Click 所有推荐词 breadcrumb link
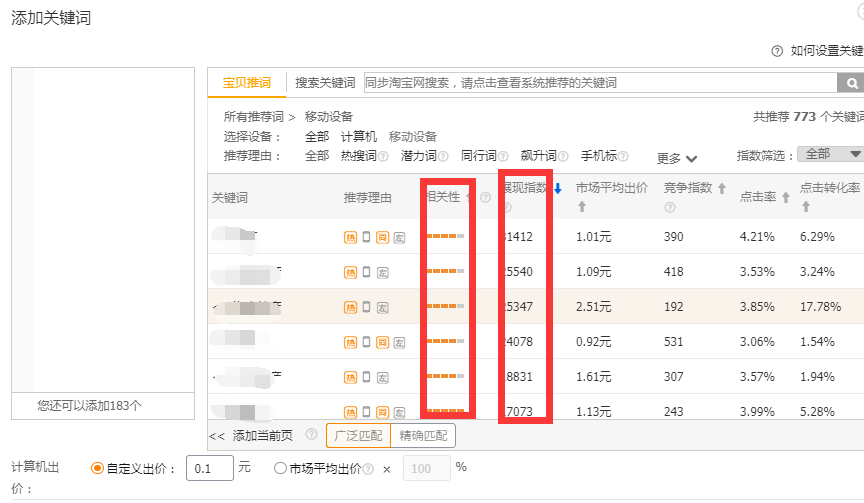Screen dimensions: 864x503 [253, 117]
